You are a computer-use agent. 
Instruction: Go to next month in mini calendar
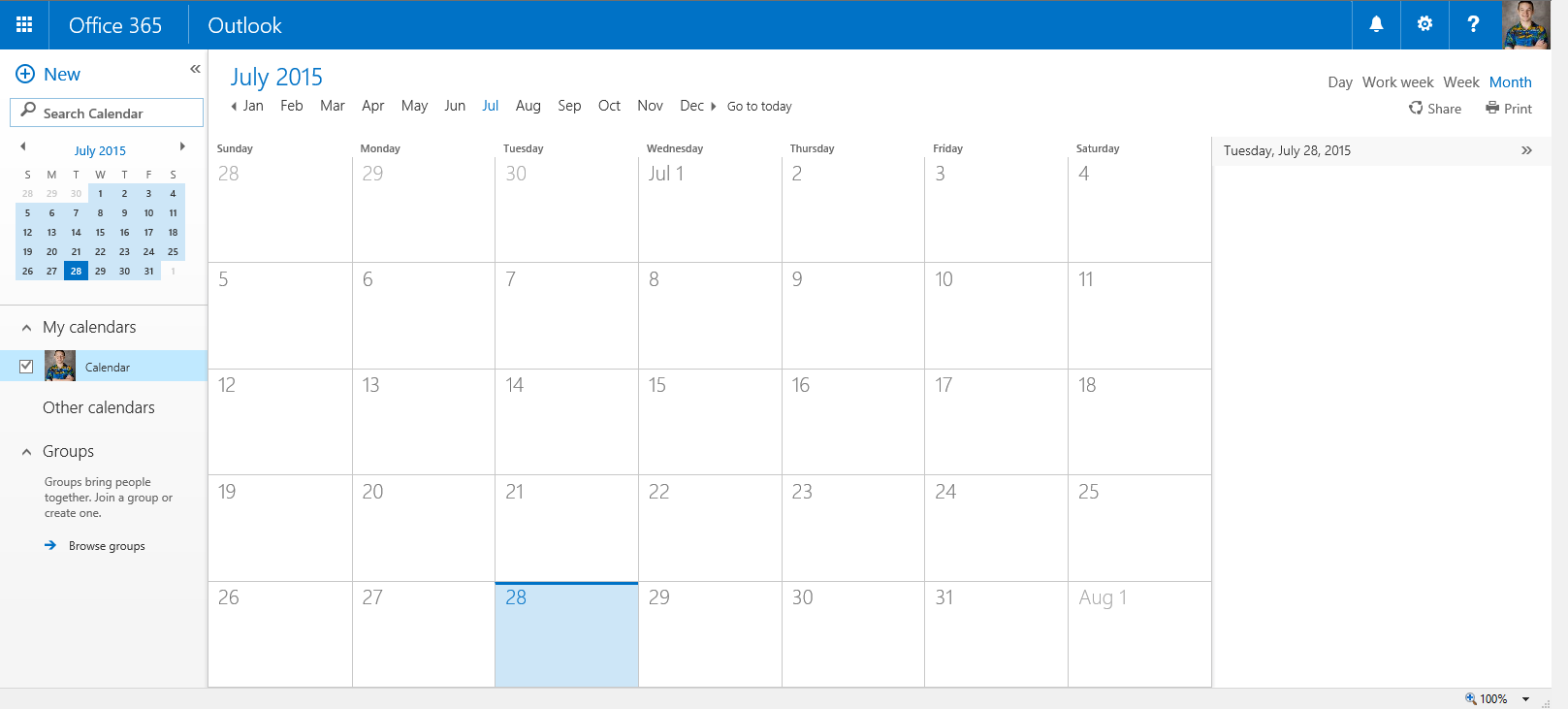click(182, 147)
